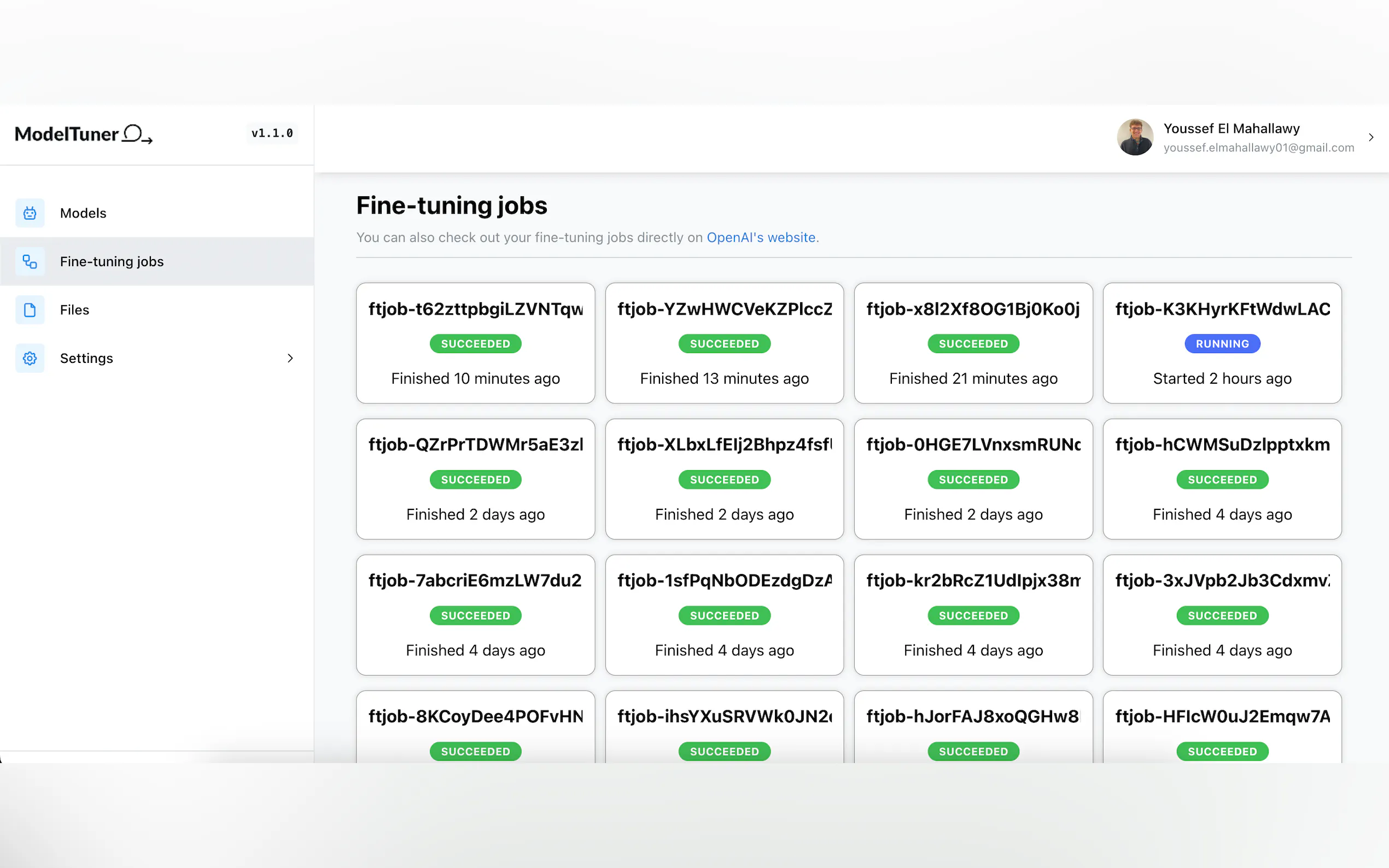Click the Files document icon
Viewport: 1389px width, 868px height.
[x=30, y=310]
